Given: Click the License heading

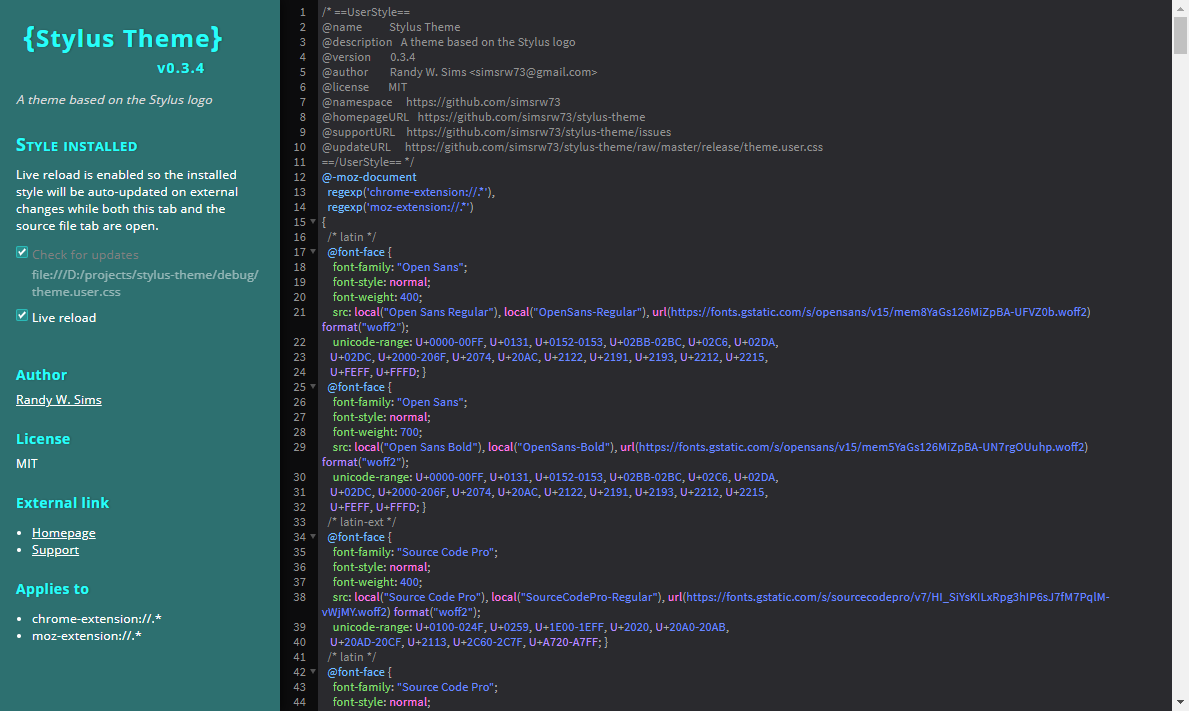Looking at the screenshot, I should point(42,438).
